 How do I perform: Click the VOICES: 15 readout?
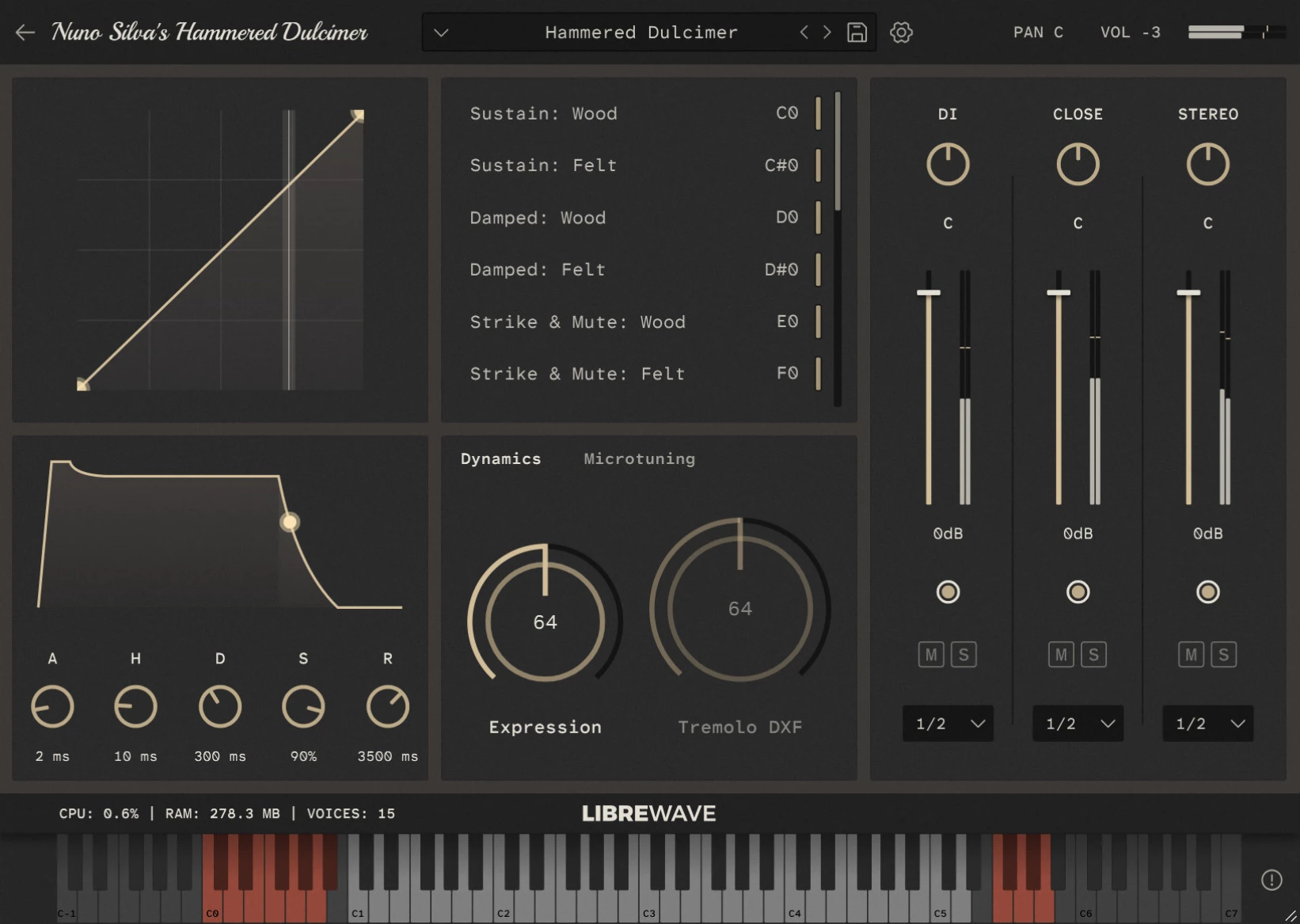point(351,814)
